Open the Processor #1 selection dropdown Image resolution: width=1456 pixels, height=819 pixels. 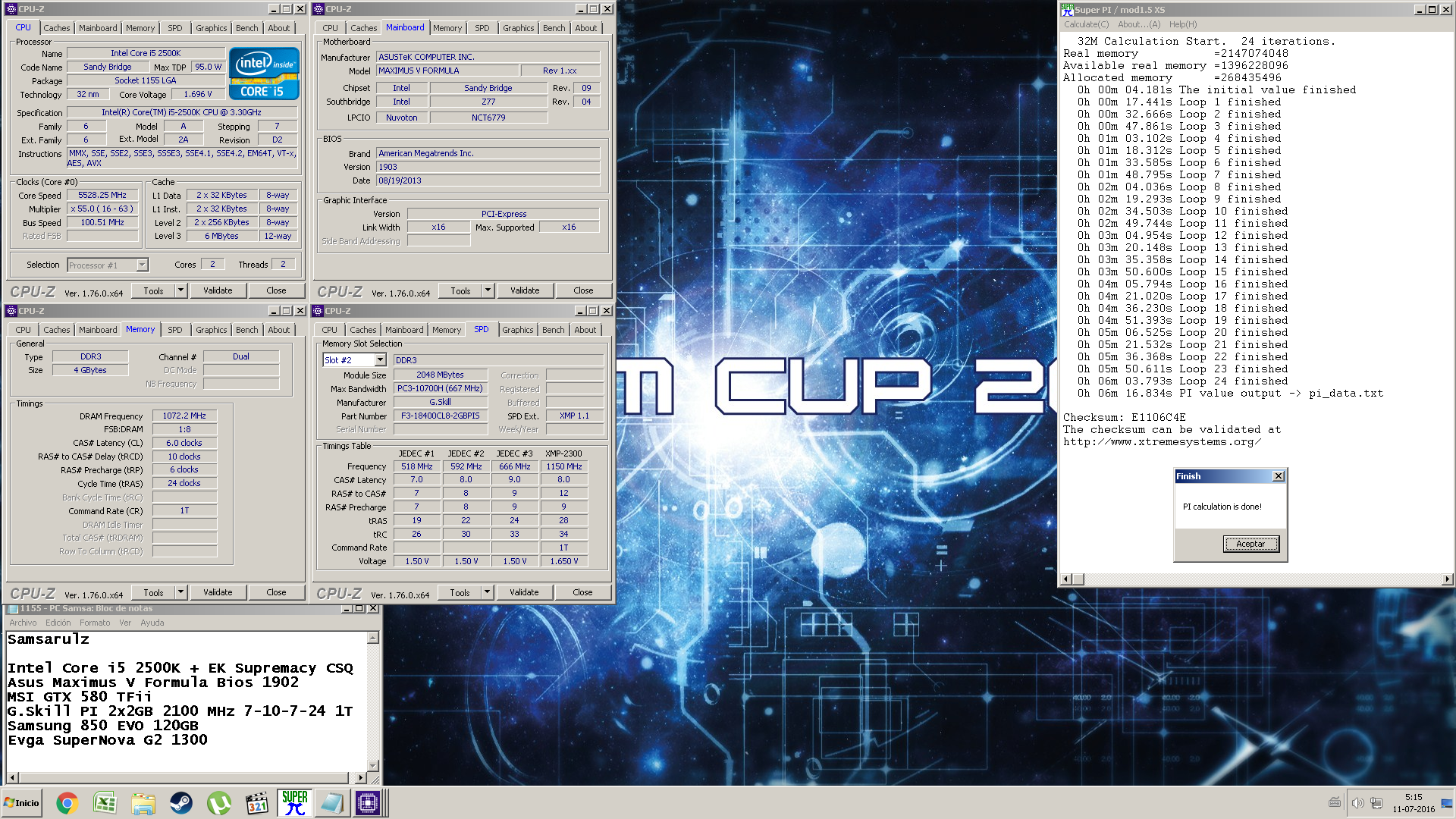coord(142,265)
